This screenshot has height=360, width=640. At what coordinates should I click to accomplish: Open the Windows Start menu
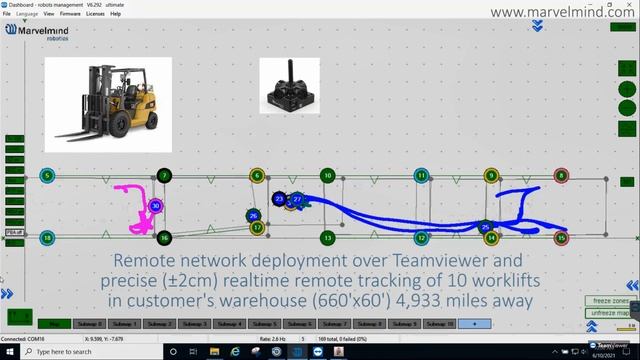click(x=10, y=351)
